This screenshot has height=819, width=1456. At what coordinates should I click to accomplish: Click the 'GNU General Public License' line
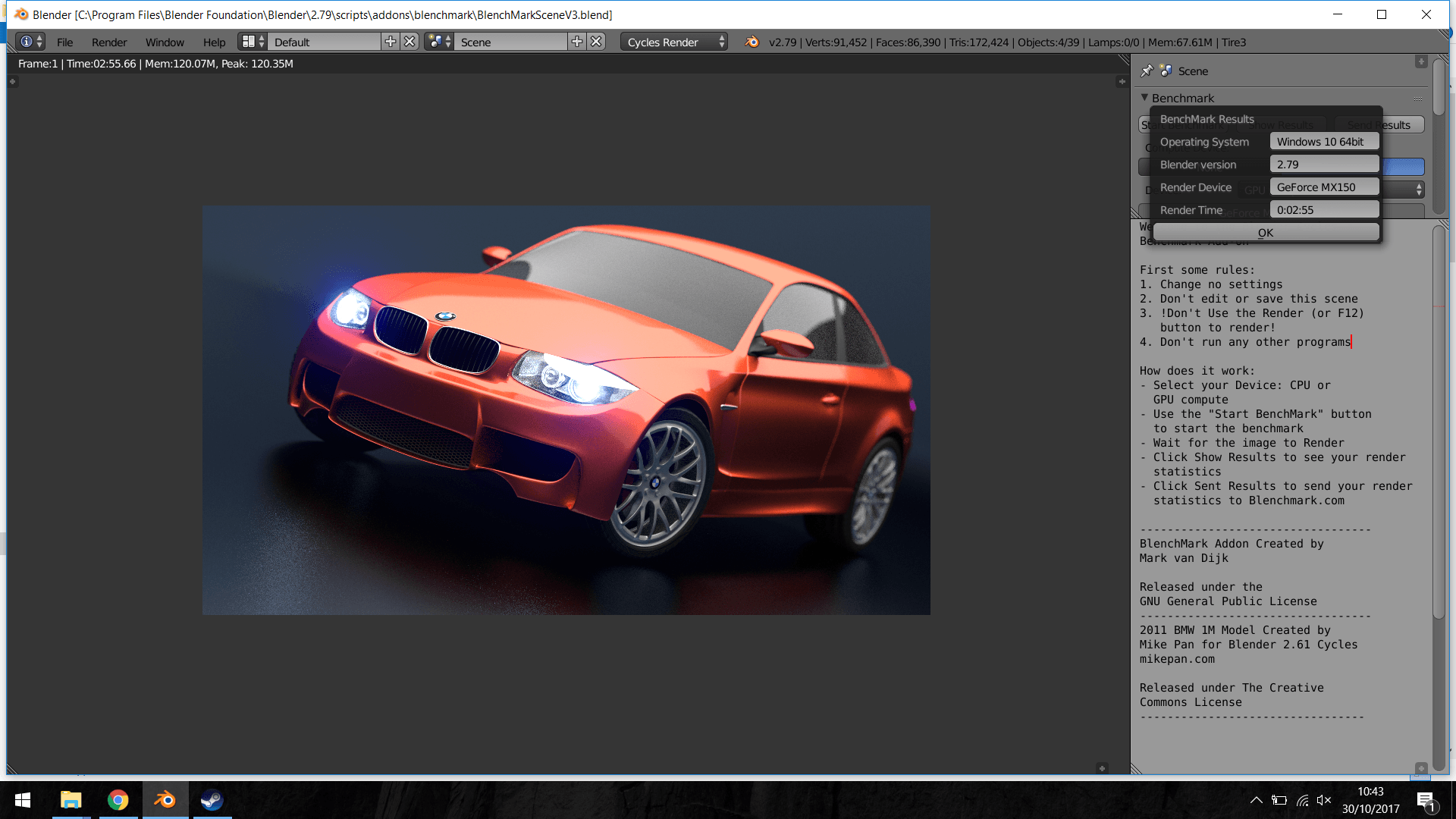pyautogui.click(x=1228, y=601)
